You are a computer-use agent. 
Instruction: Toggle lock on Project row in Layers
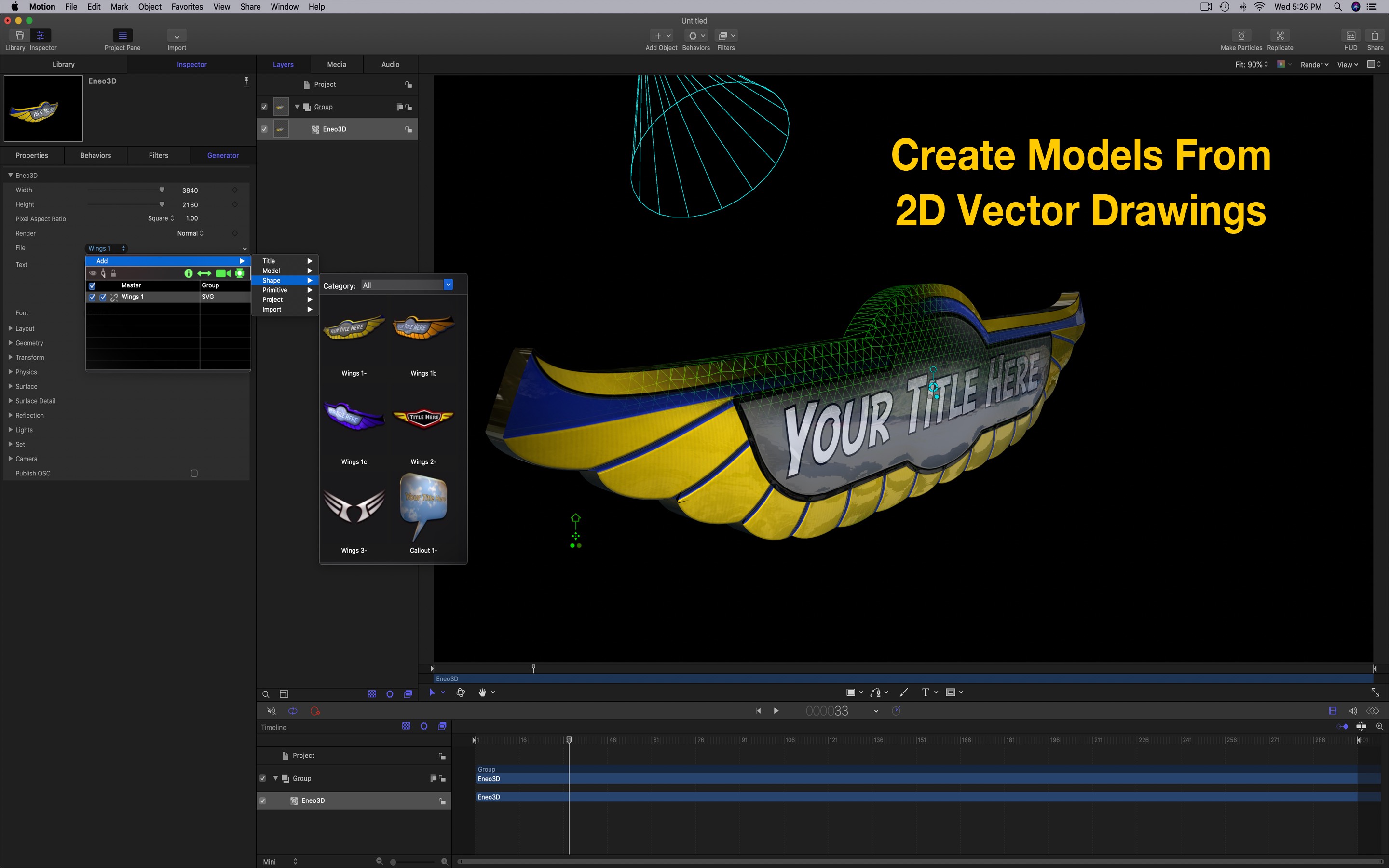pos(408,84)
